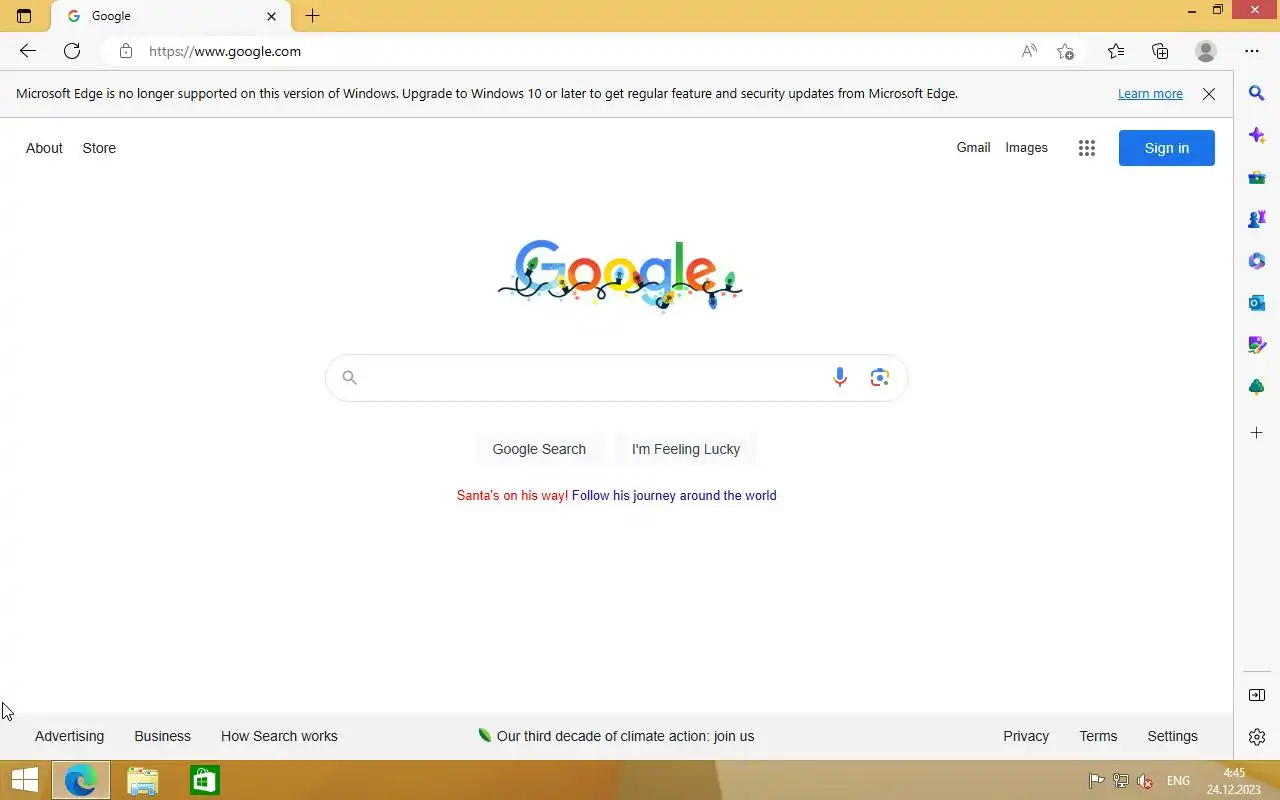Open the Settings footer menu

pos(1172,736)
